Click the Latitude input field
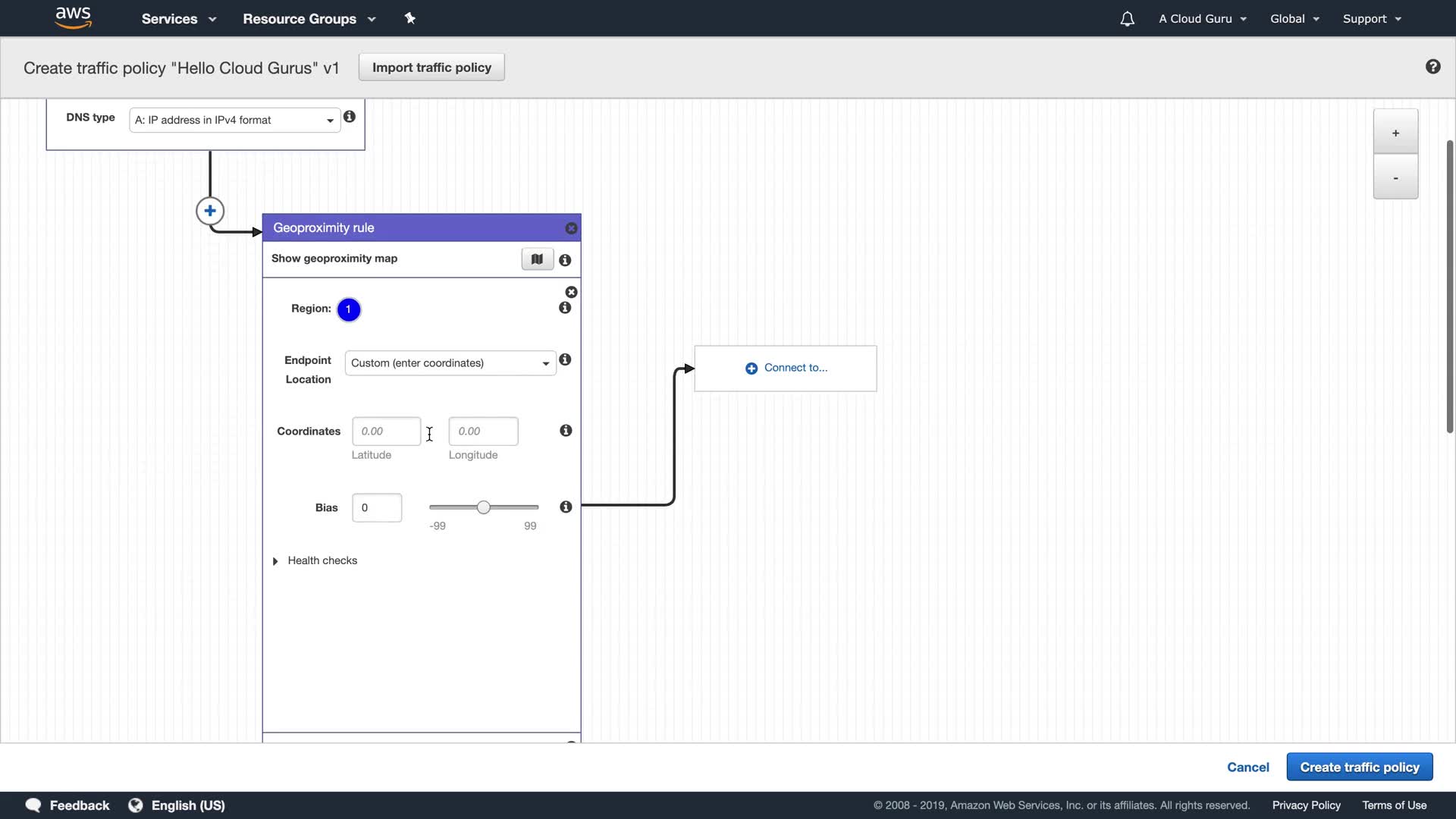 386,431
